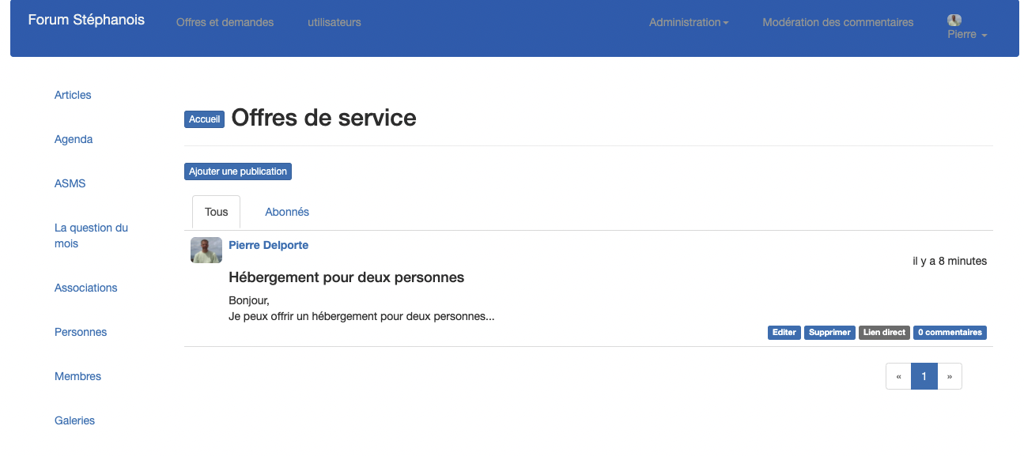Click Ajouter une publication button
The width and height of the screenshot is (1024, 456).
tap(238, 171)
